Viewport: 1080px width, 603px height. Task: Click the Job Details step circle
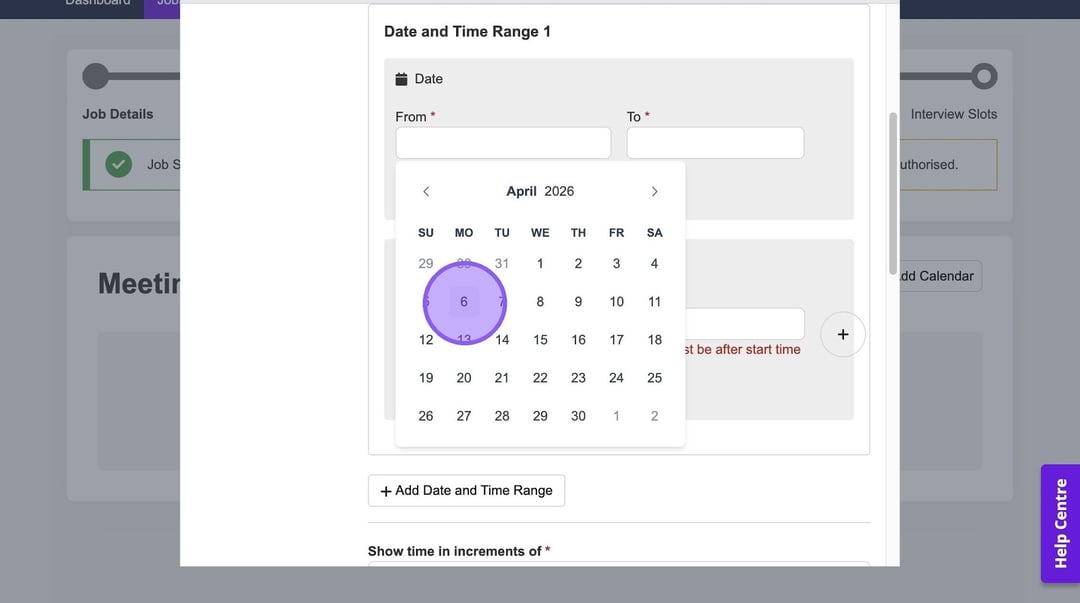[96, 76]
